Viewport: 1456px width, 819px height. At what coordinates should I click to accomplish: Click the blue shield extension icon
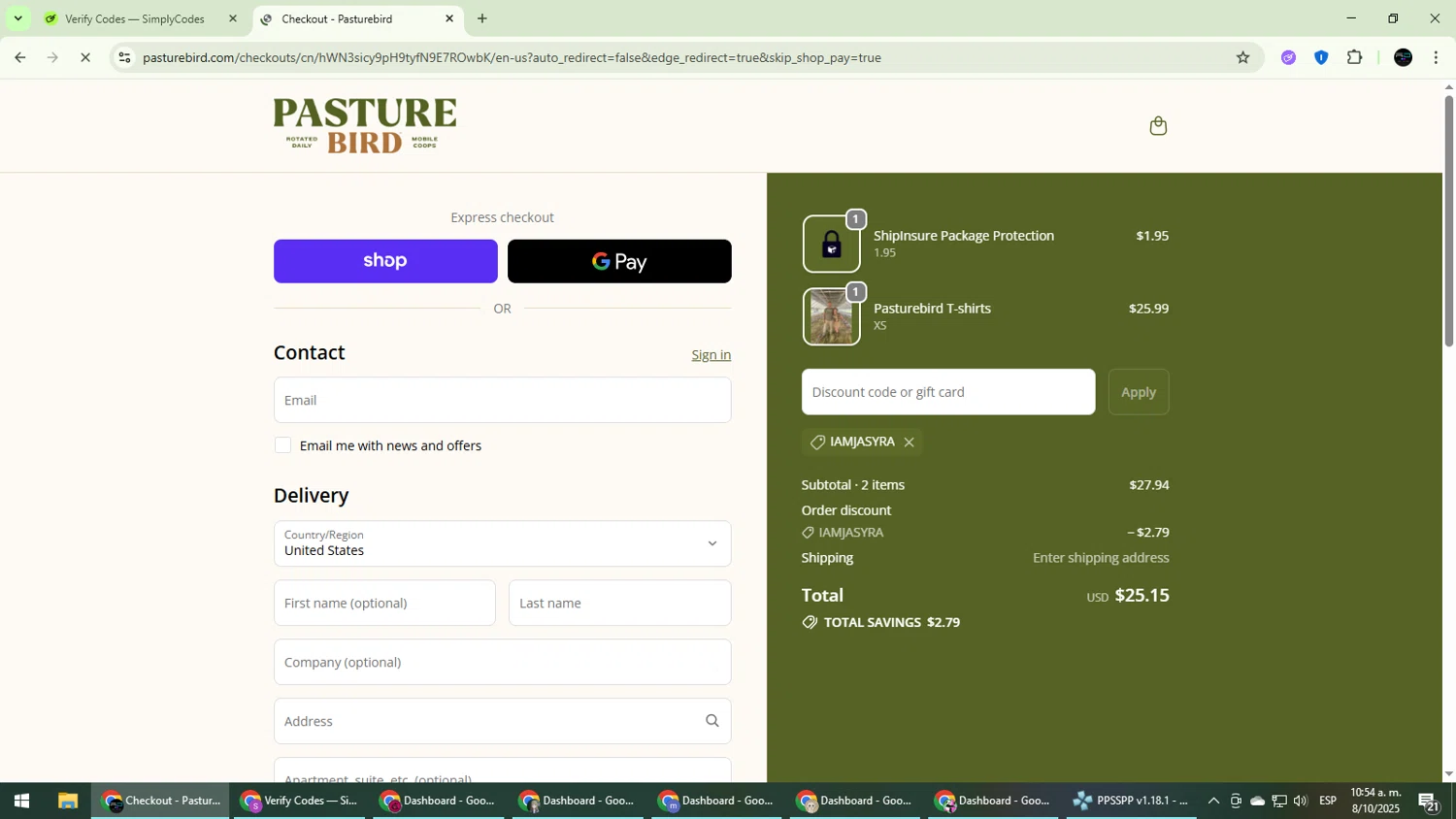[x=1321, y=57]
